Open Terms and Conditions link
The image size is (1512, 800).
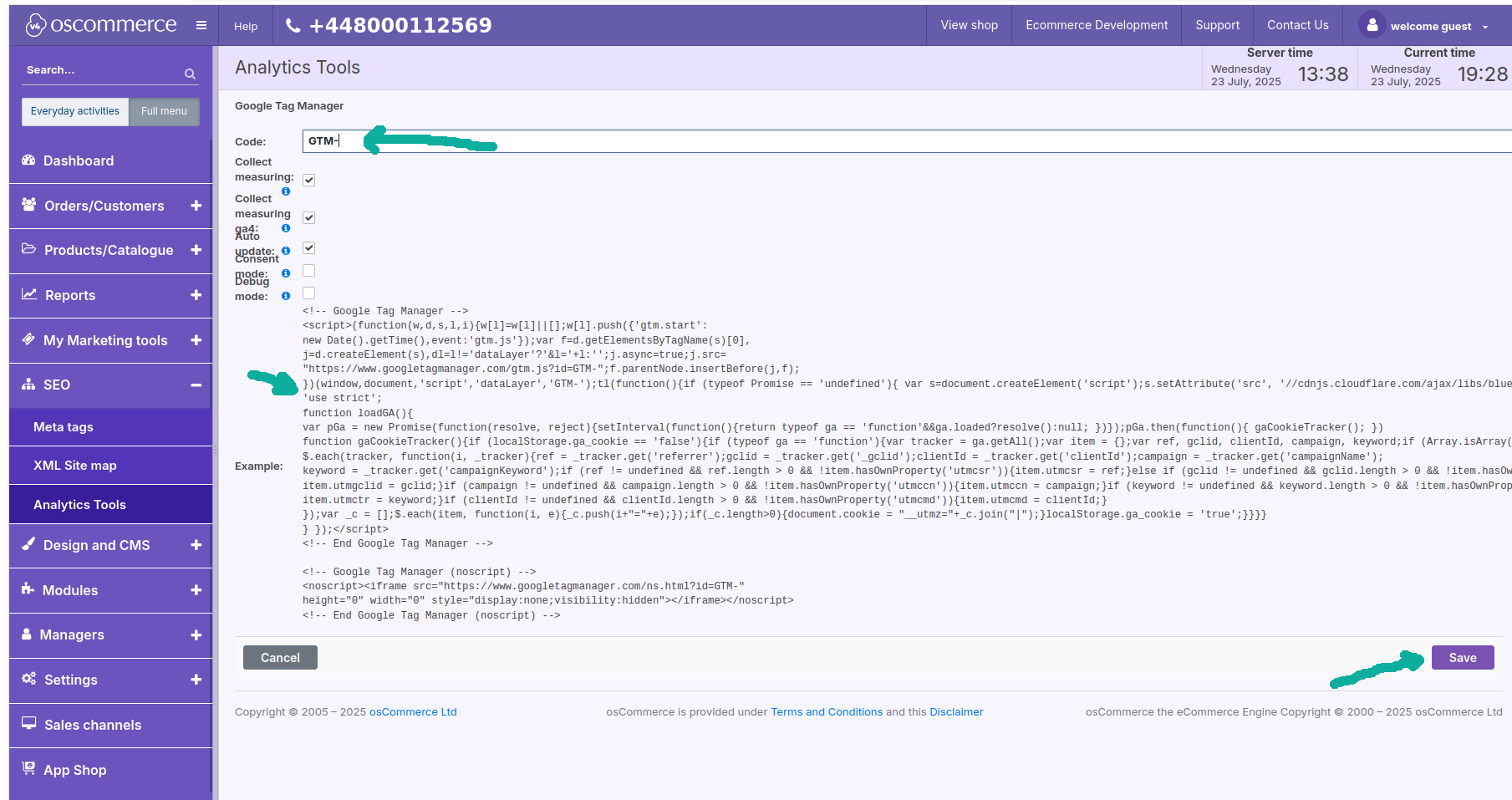(827, 712)
